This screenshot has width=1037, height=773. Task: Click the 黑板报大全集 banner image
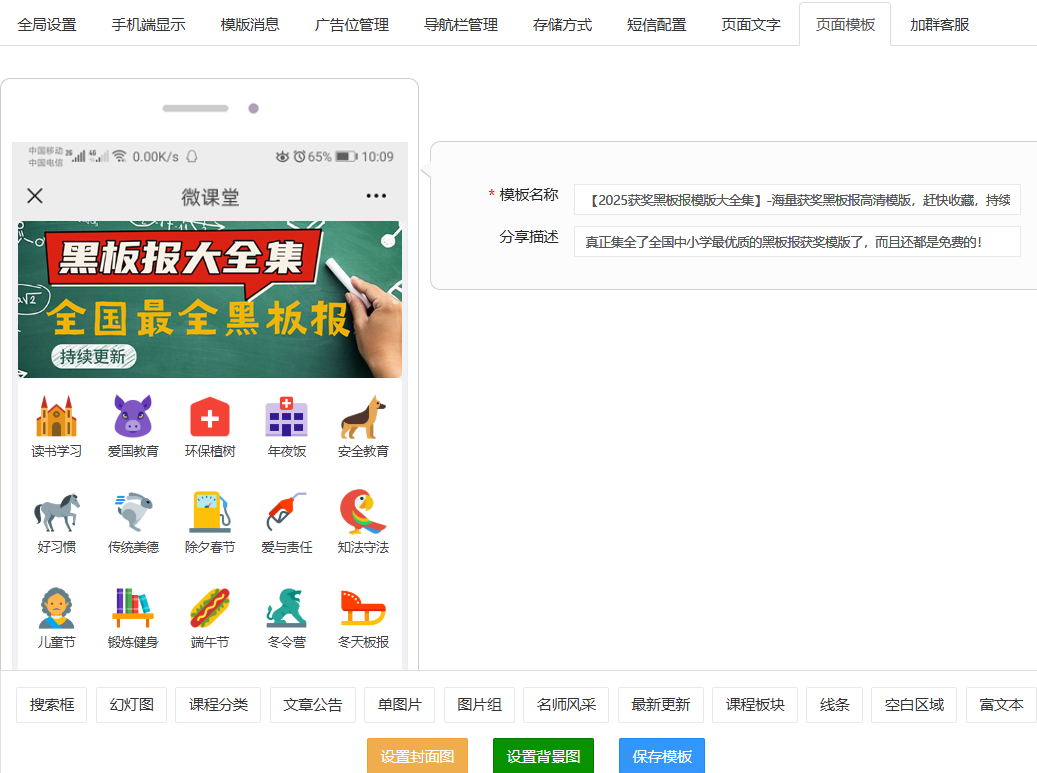(210, 299)
